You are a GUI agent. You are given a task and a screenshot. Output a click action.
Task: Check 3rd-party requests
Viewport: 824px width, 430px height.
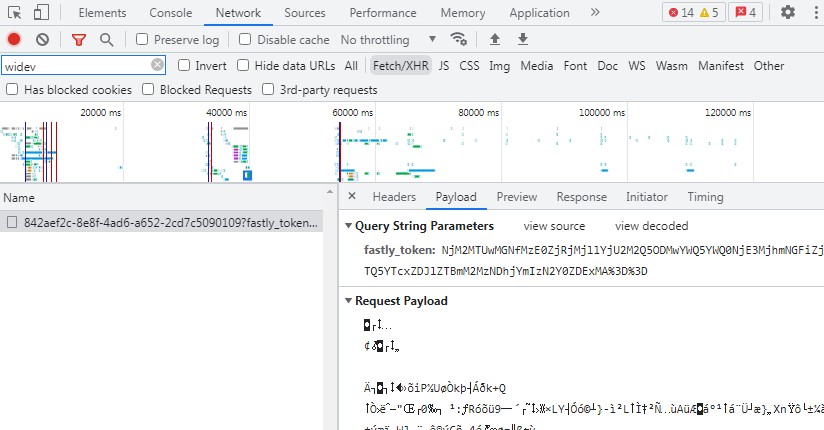(x=268, y=89)
